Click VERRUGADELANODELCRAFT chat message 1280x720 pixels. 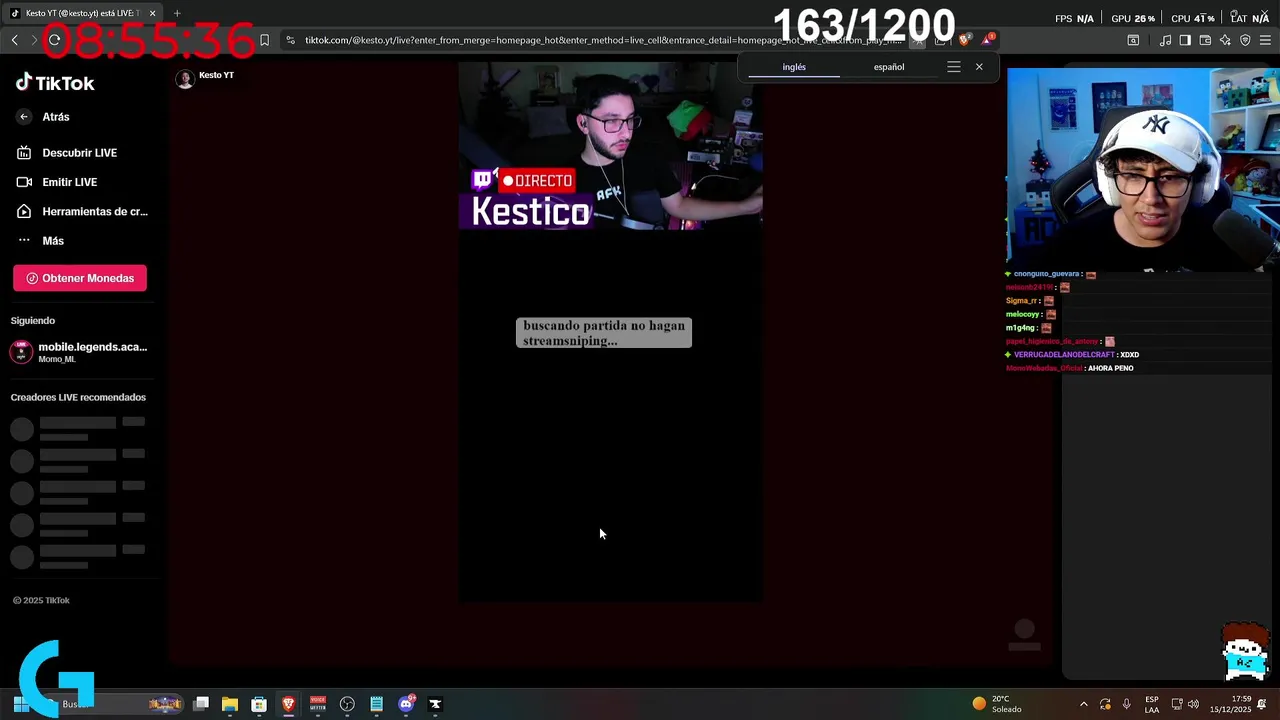click(x=1072, y=355)
